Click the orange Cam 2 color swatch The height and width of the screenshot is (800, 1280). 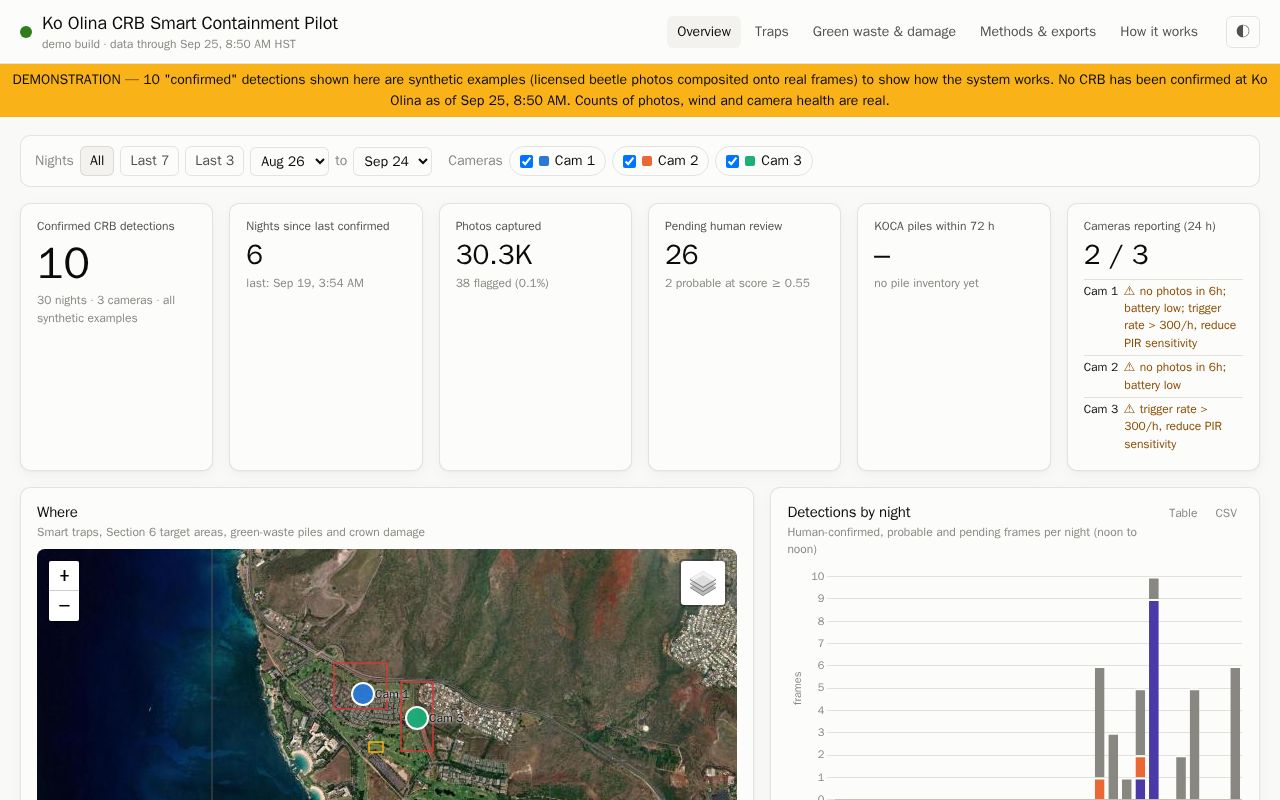click(x=647, y=161)
